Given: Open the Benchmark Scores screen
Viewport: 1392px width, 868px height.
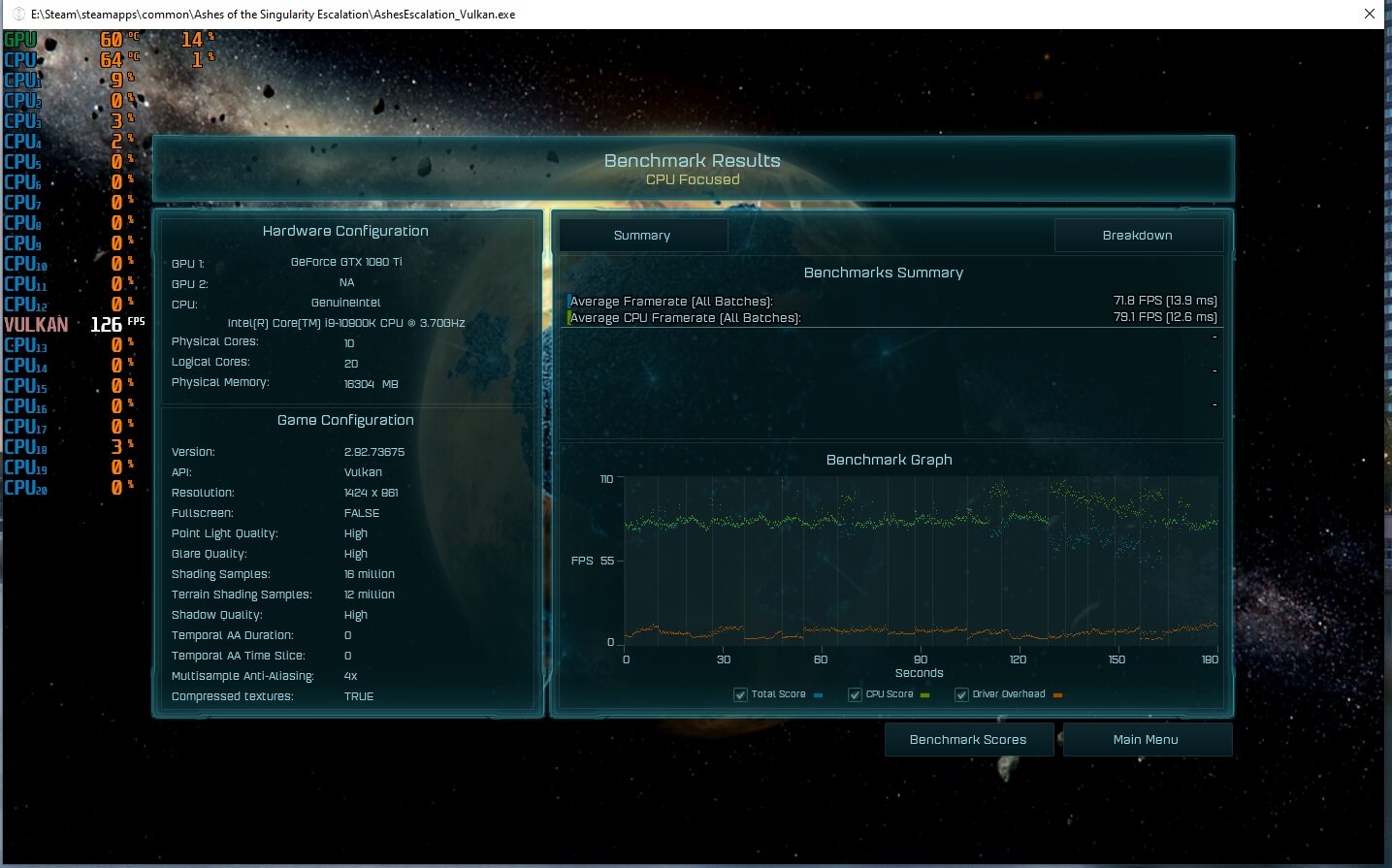Looking at the screenshot, I should pyautogui.click(x=968, y=740).
